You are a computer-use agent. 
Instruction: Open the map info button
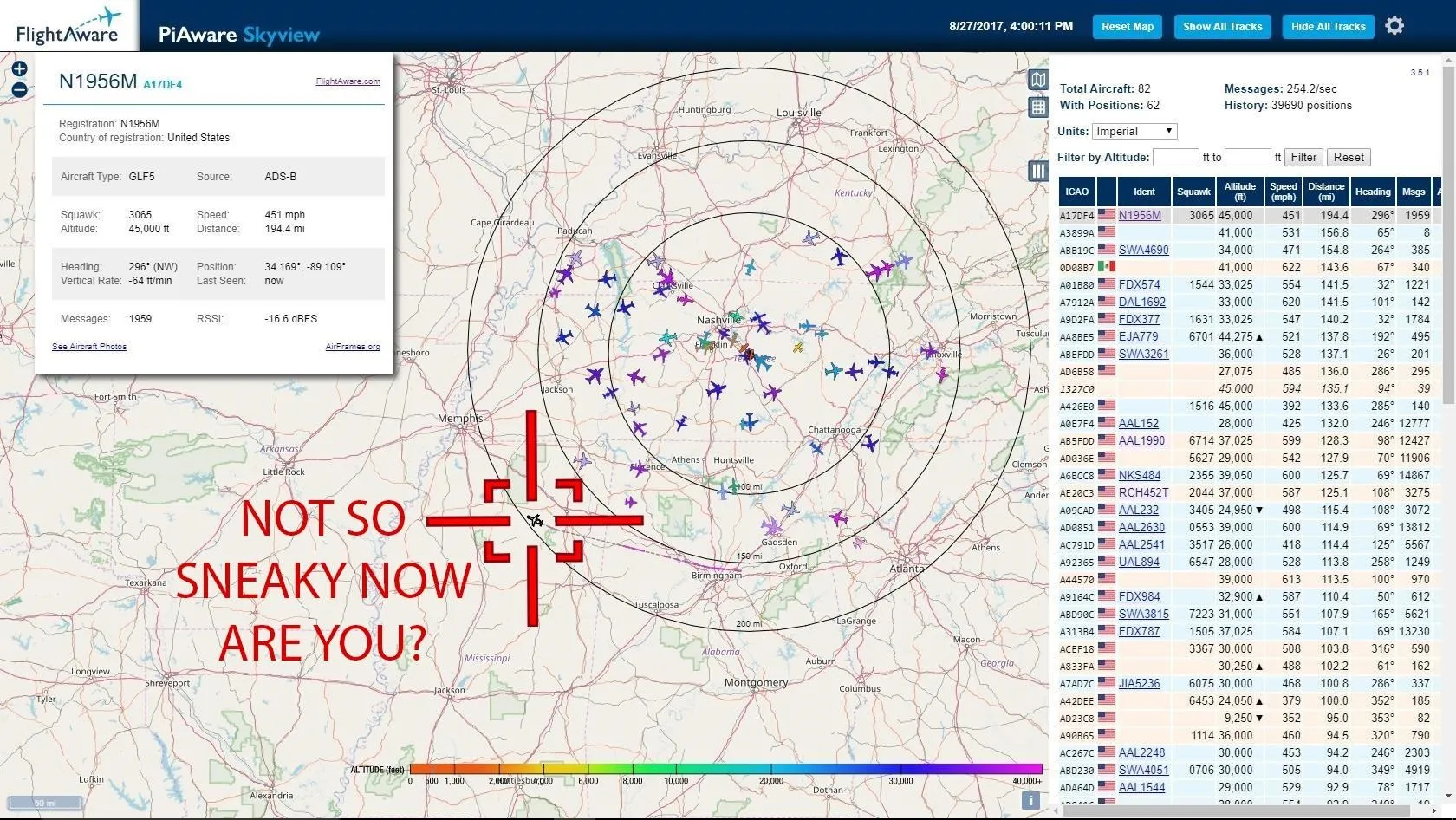[x=1030, y=801]
